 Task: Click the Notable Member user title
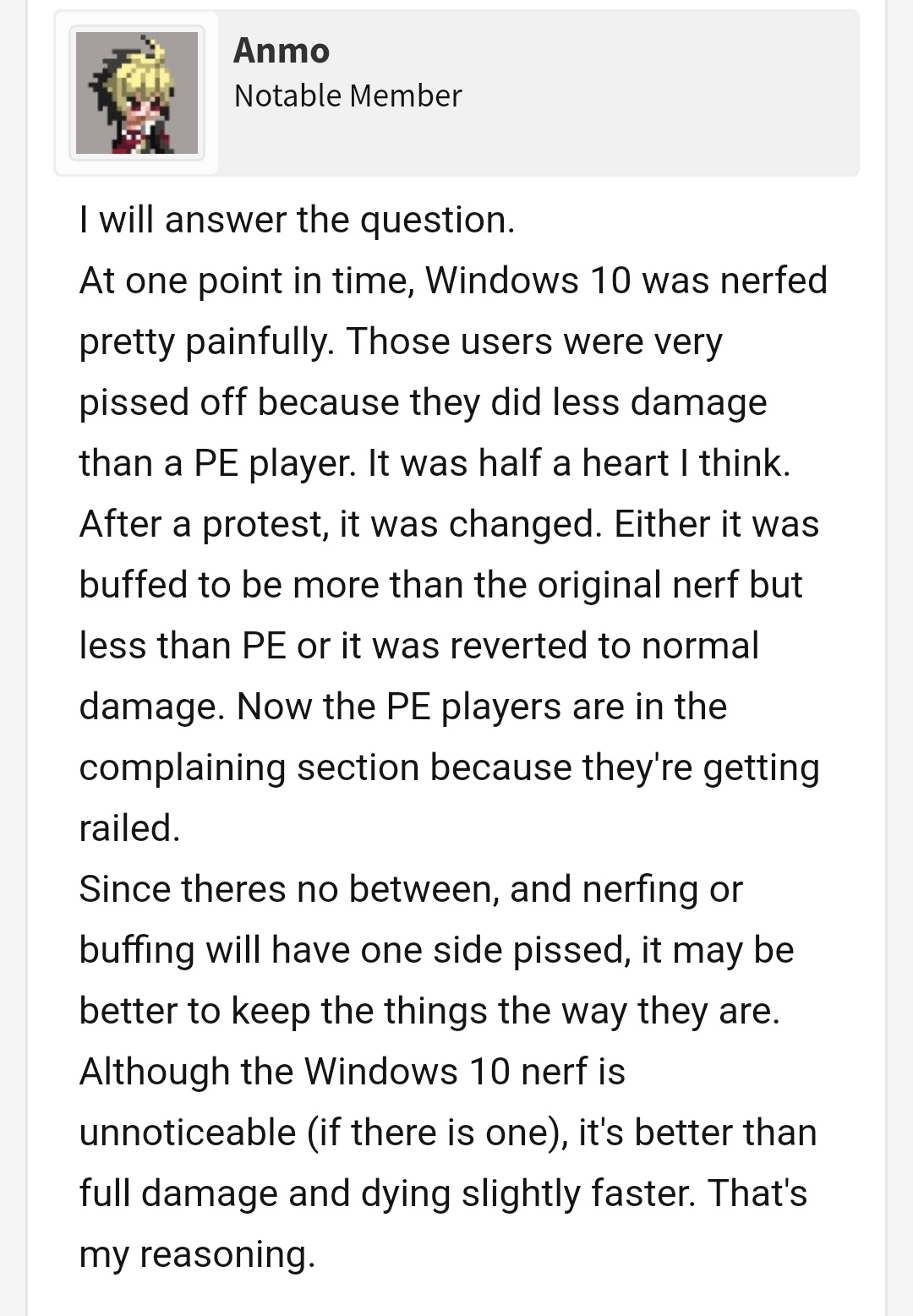(347, 96)
